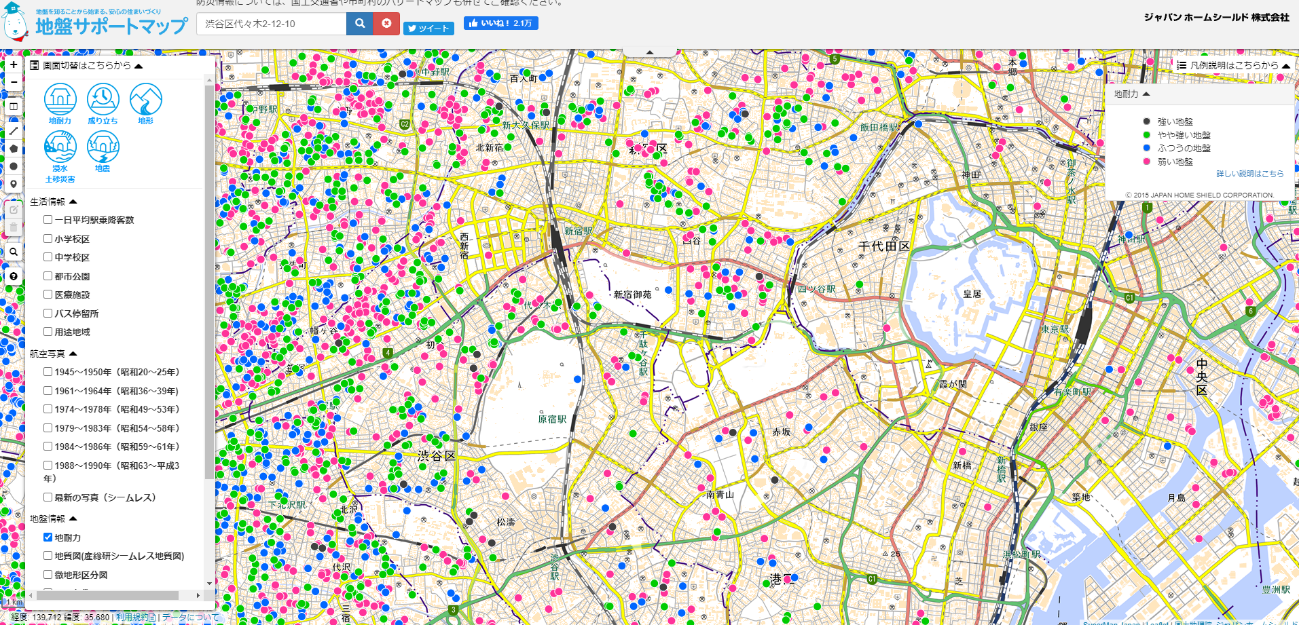Select the 地耐力 map mode icon
This screenshot has width=1299, height=625.
pos(60,100)
